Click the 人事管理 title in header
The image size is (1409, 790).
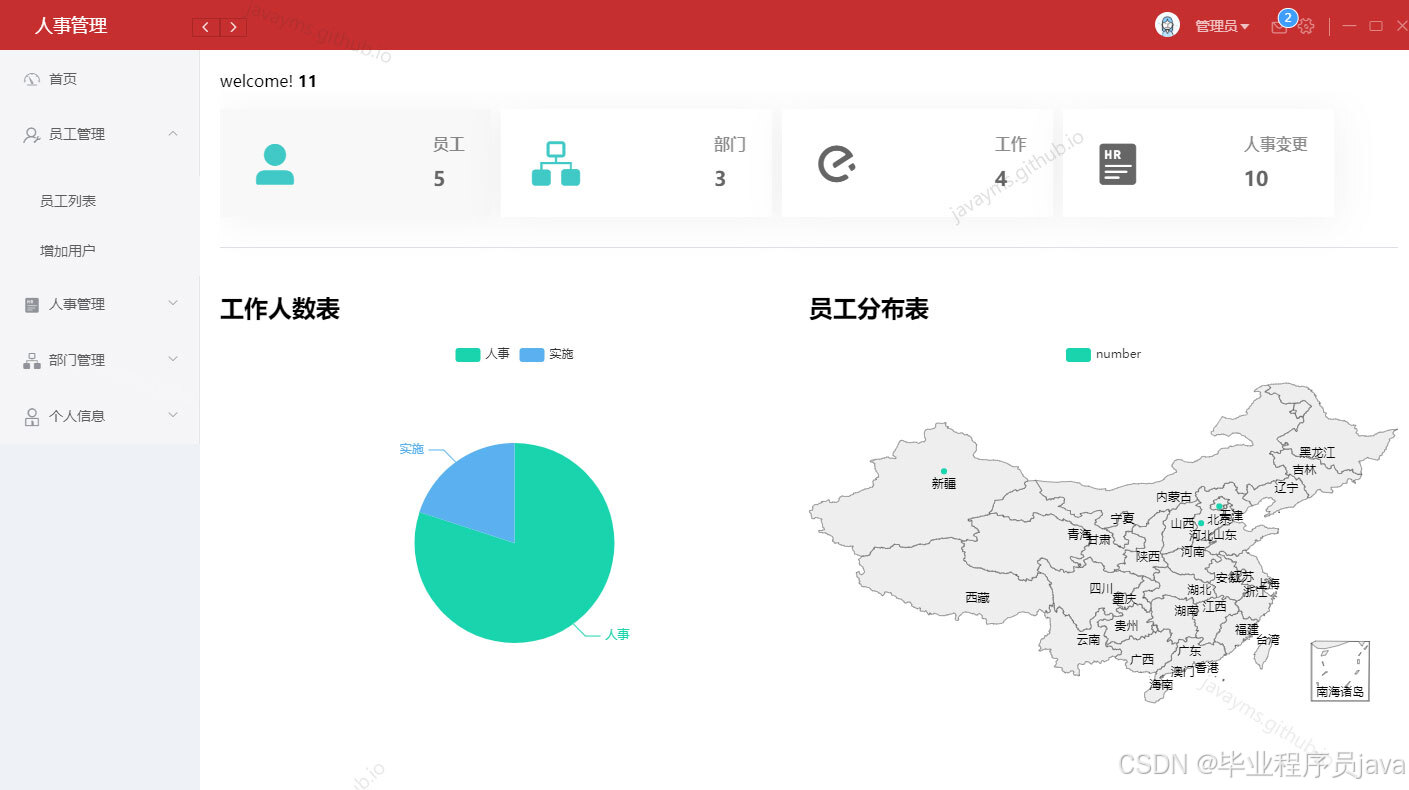(x=71, y=26)
